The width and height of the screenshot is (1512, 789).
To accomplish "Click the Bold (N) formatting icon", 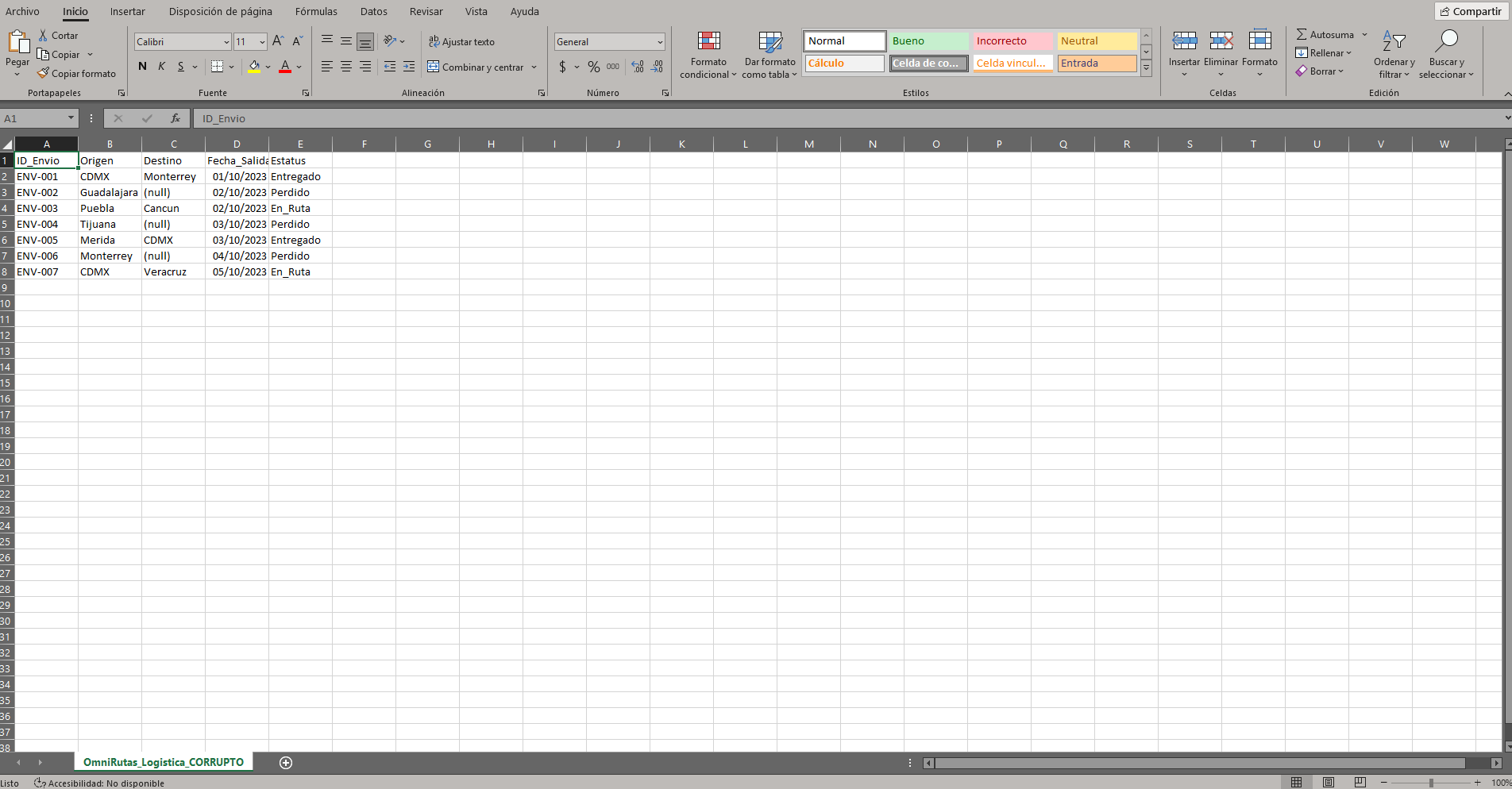I will (x=142, y=67).
